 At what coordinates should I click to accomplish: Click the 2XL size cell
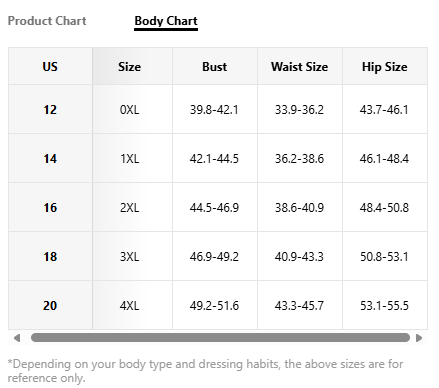(x=132, y=207)
